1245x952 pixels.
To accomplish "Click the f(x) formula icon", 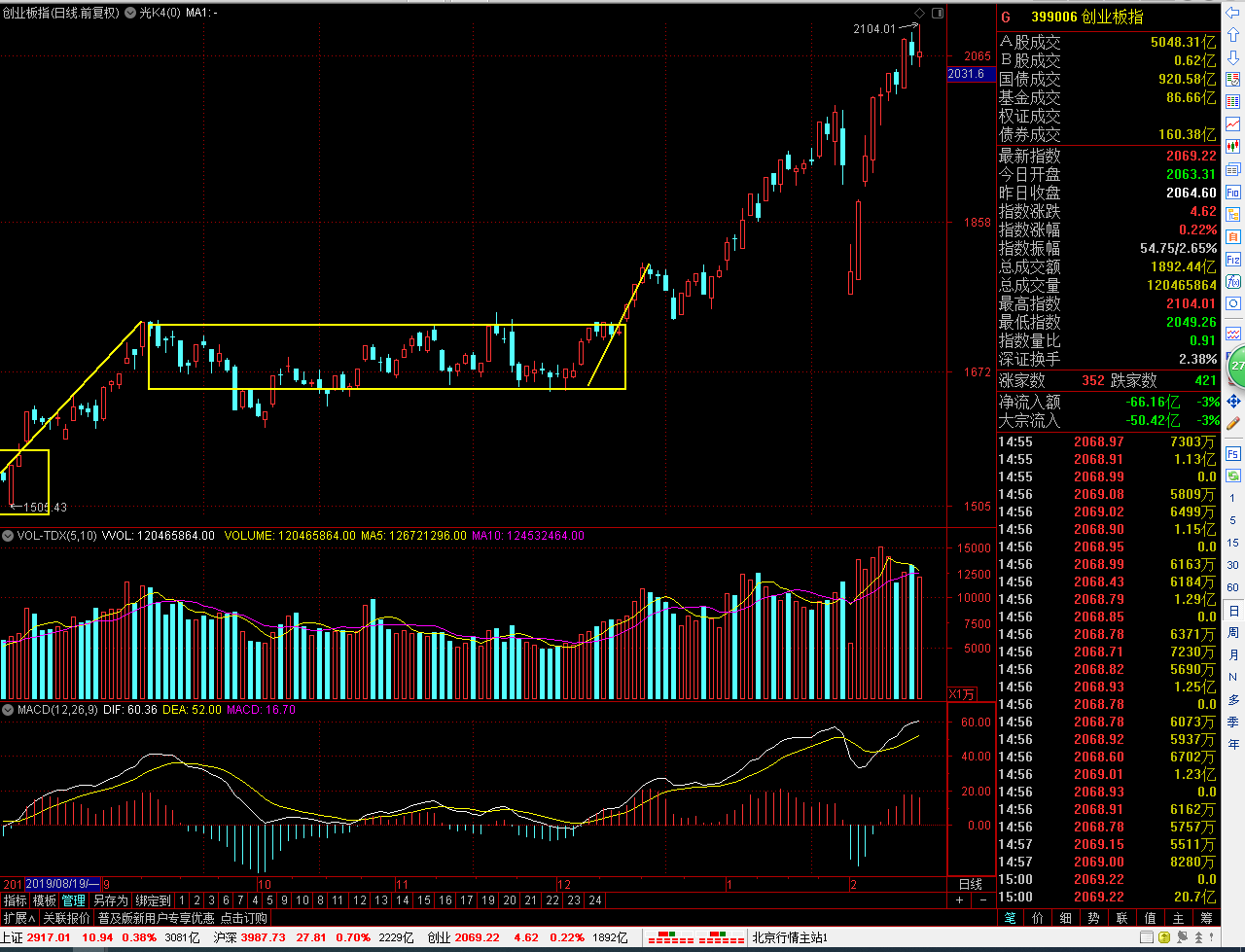I will coord(1232,282).
